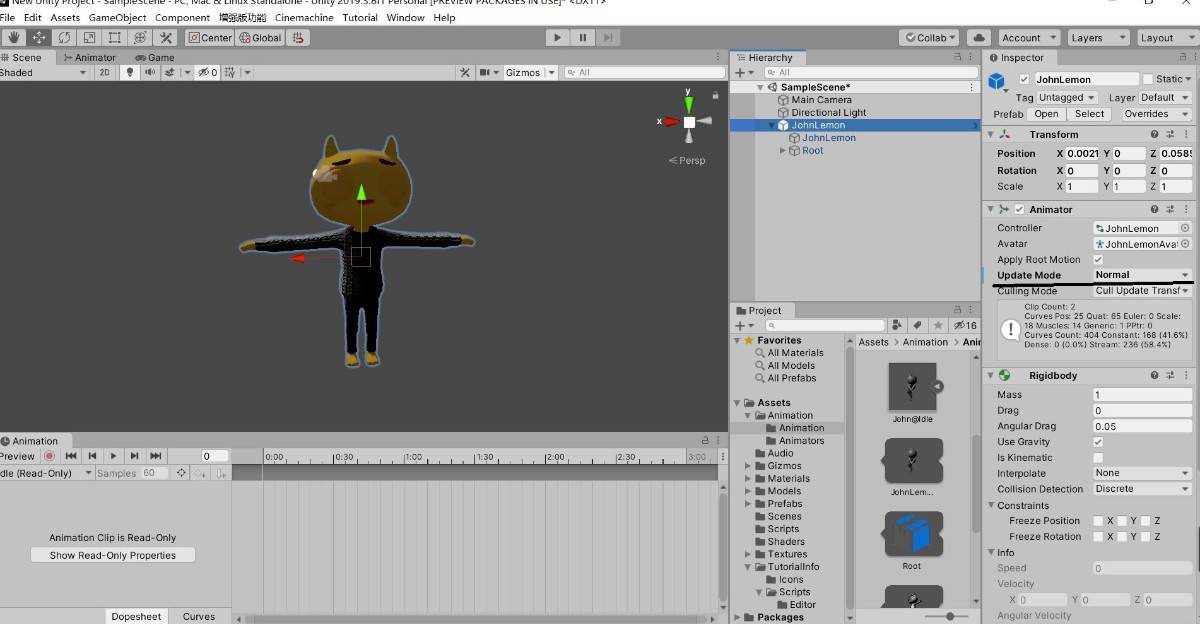Screen dimensions: 1200x624
Task: Select the Scale tool
Action: point(90,38)
